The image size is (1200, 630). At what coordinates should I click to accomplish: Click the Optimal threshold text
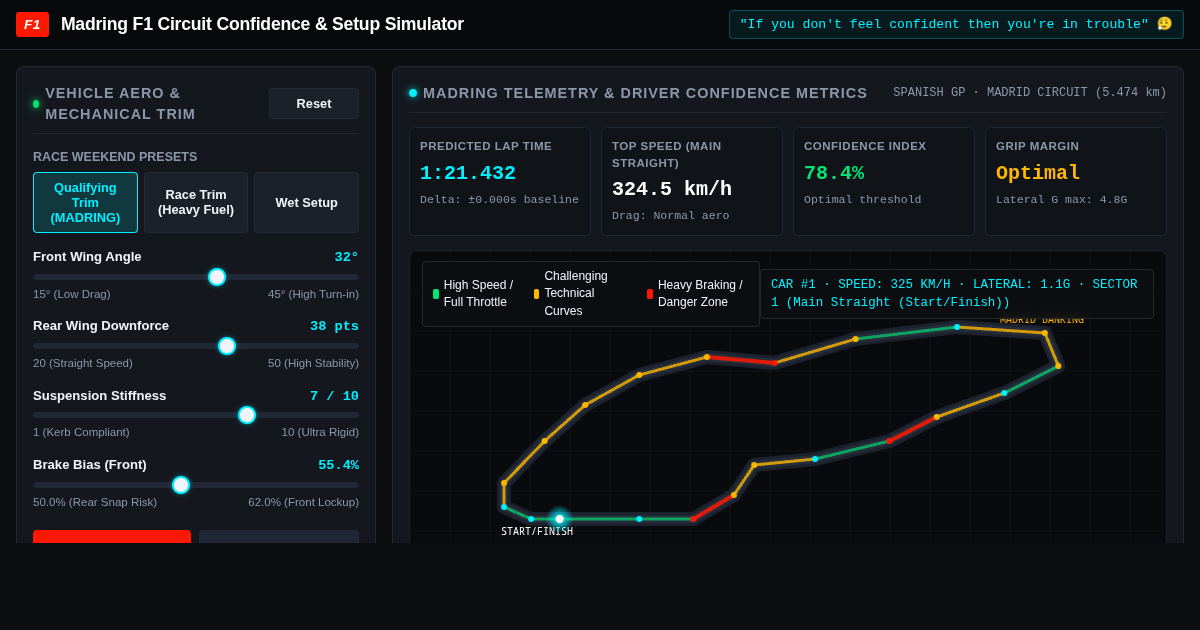tap(863, 200)
